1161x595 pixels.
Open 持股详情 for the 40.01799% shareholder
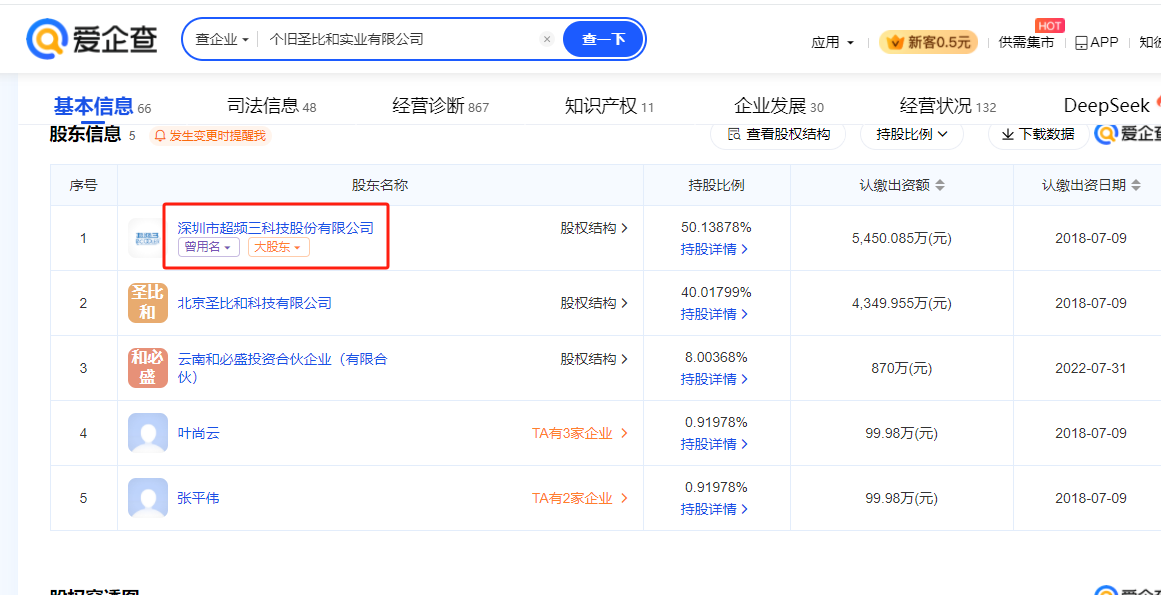click(715, 314)
